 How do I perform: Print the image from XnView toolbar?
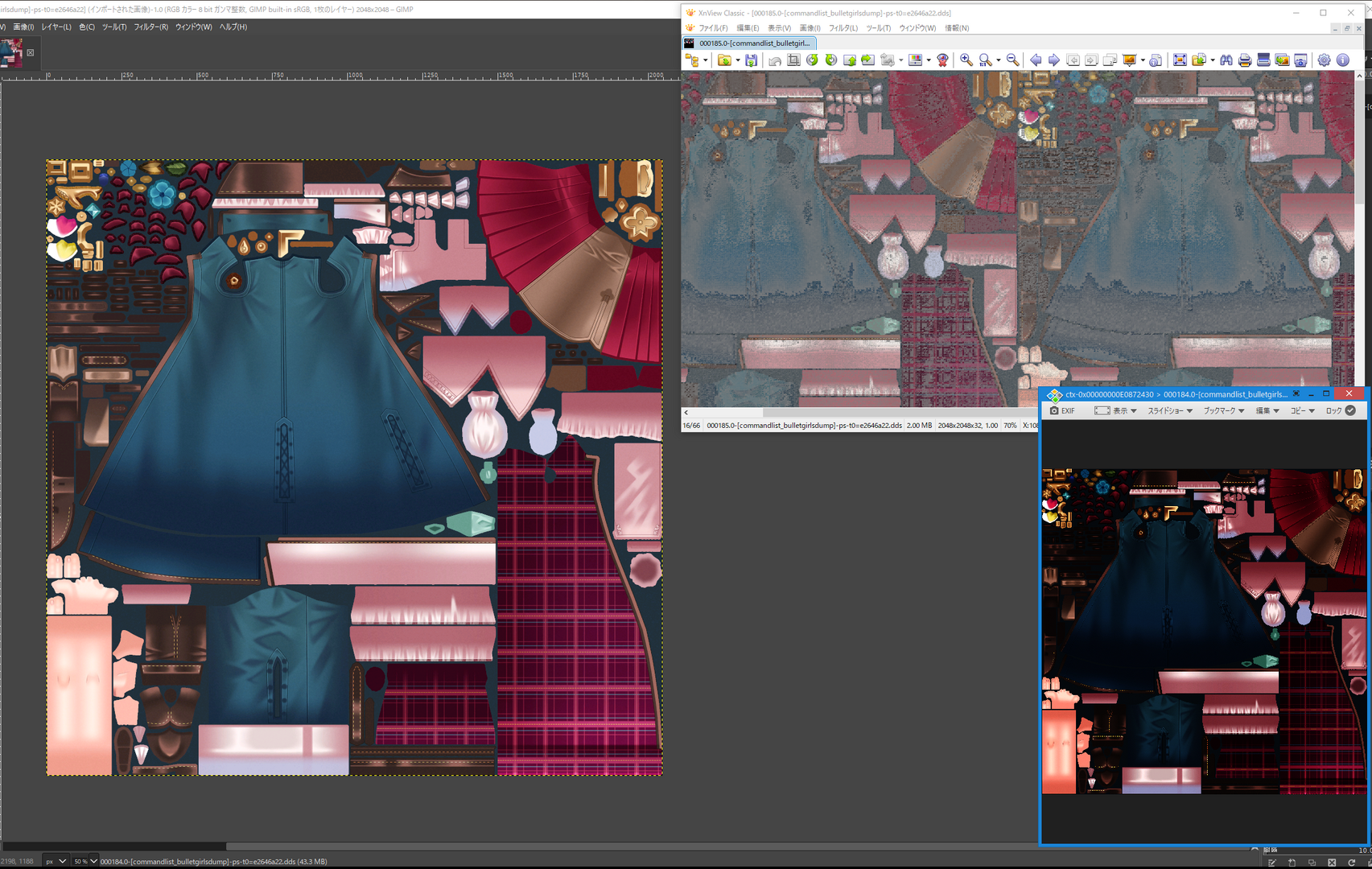(x=1245, y=60)
